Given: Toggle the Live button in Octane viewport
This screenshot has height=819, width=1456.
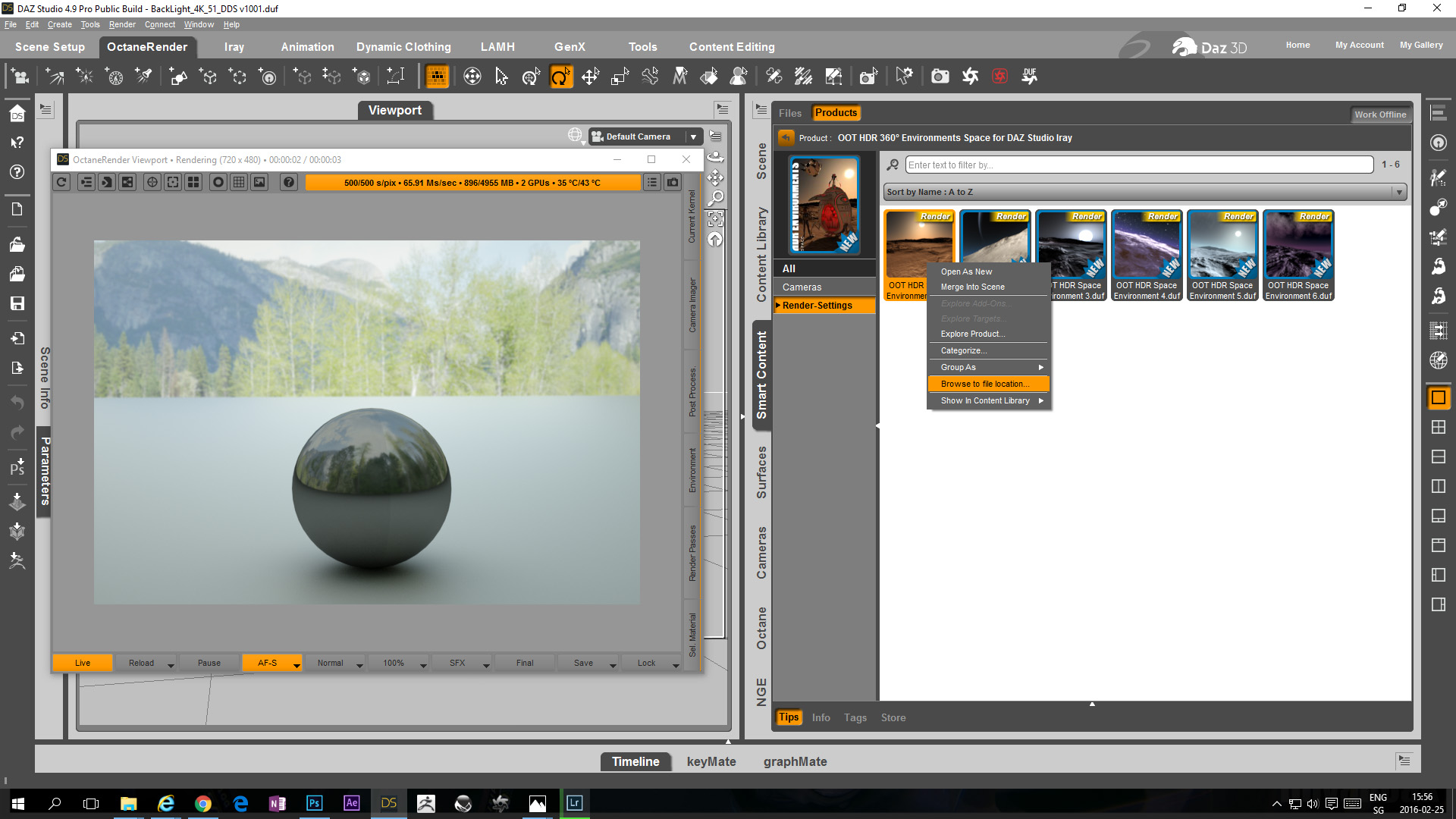Looking at the screenshot, I should pos(83,663).
